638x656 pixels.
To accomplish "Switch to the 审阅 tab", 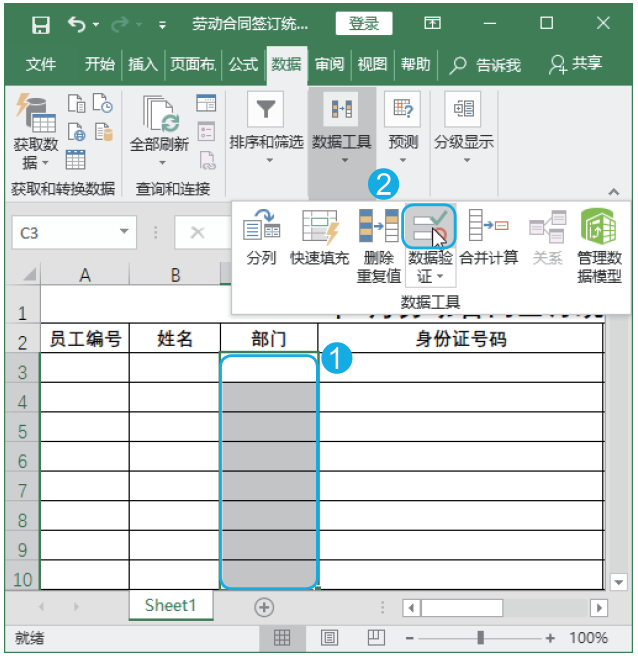I will pos(329,64).
